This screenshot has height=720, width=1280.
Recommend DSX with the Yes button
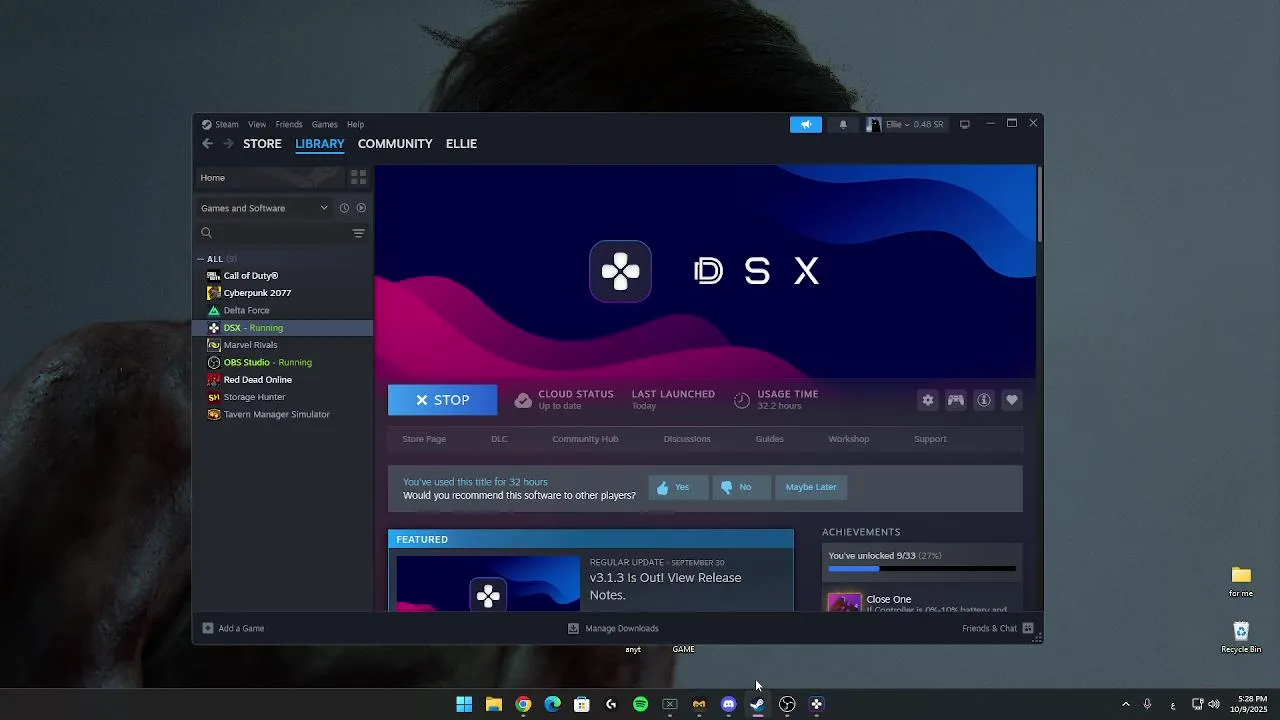pos(679,487)
